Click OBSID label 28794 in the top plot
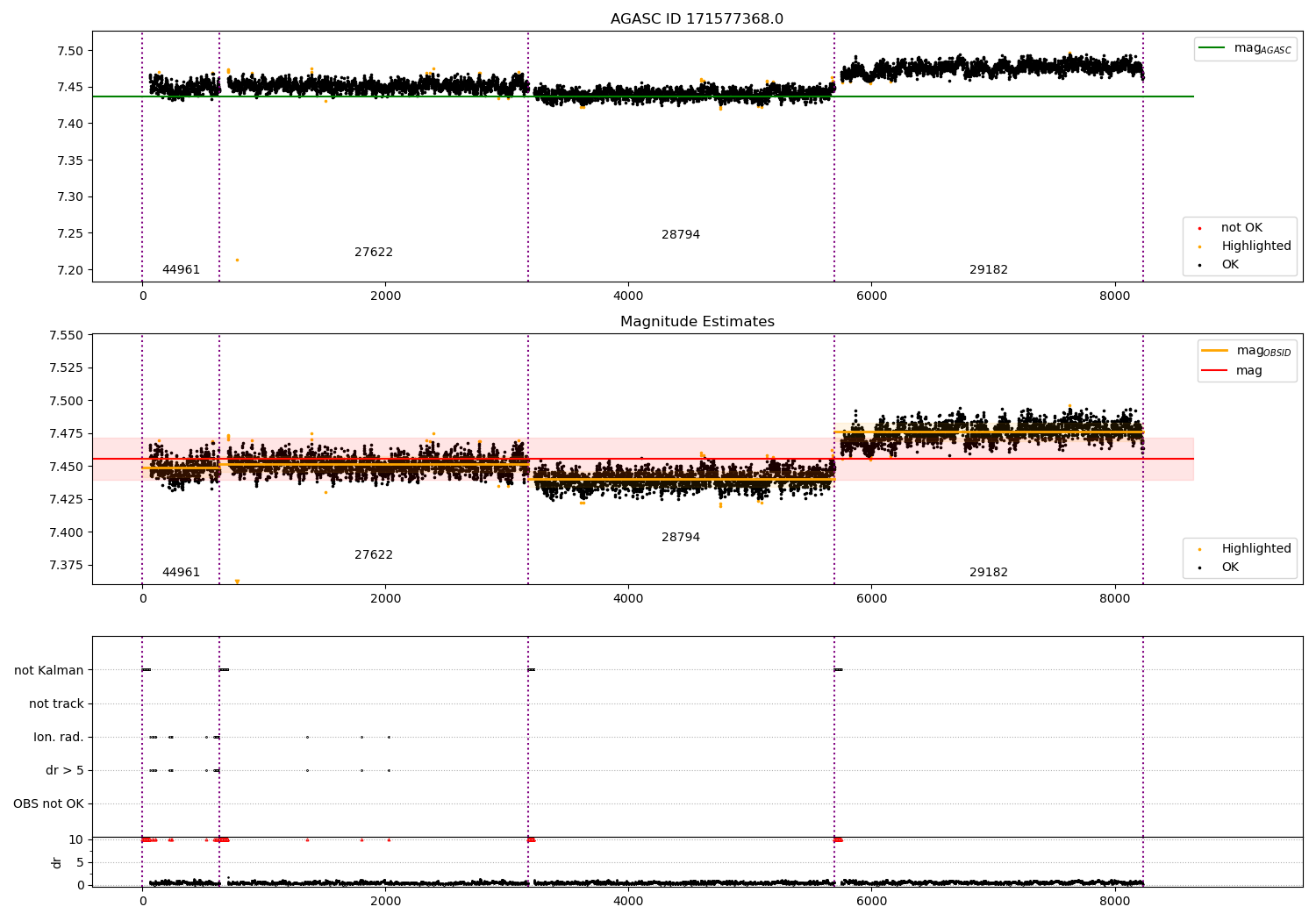 point(681,235)
